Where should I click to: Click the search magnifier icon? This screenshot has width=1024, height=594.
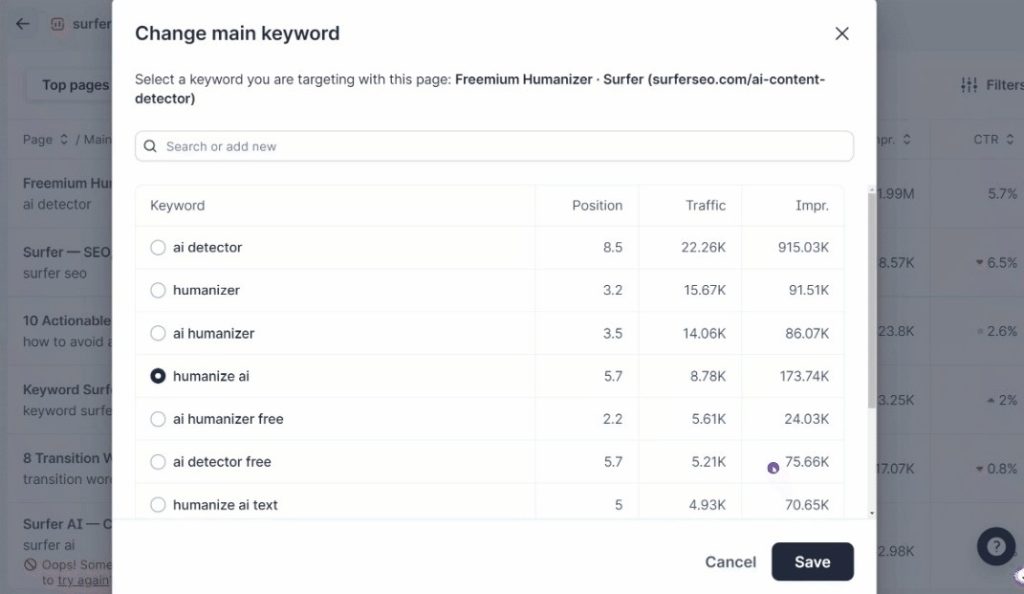point(151,146)
